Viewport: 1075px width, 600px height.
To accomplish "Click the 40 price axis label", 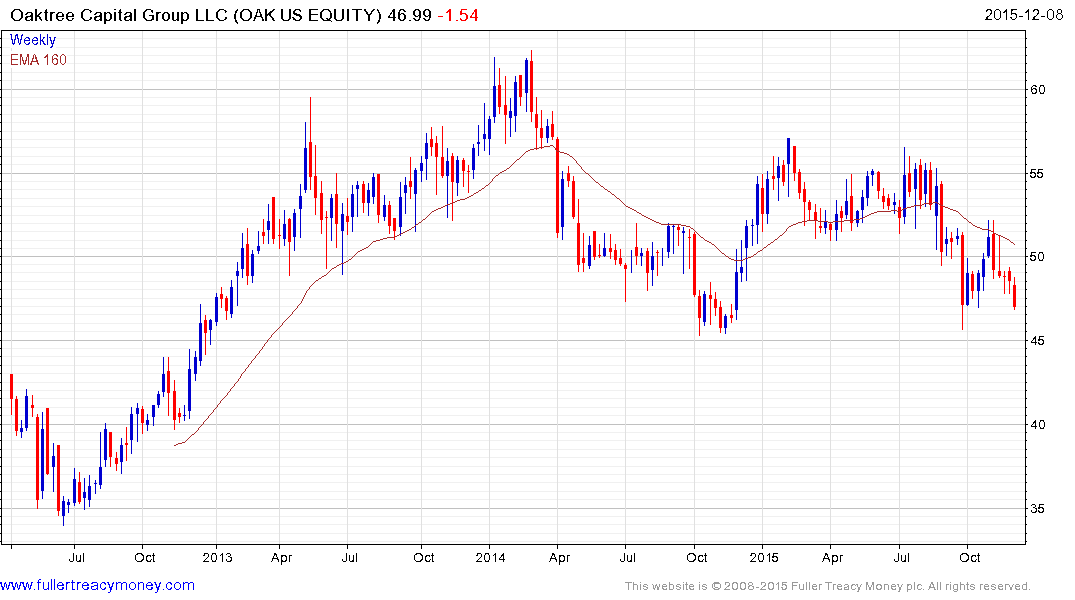I will click(x=1037, y=424).
